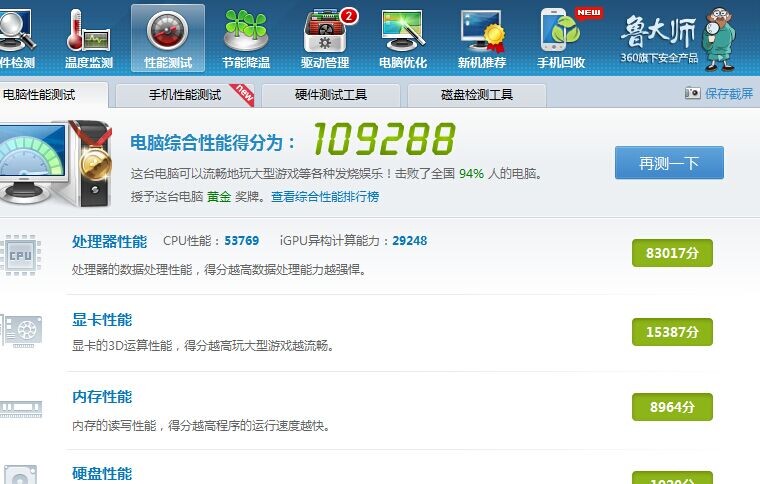Open the 硬件检测 magnifier icon

coord(16,31)
